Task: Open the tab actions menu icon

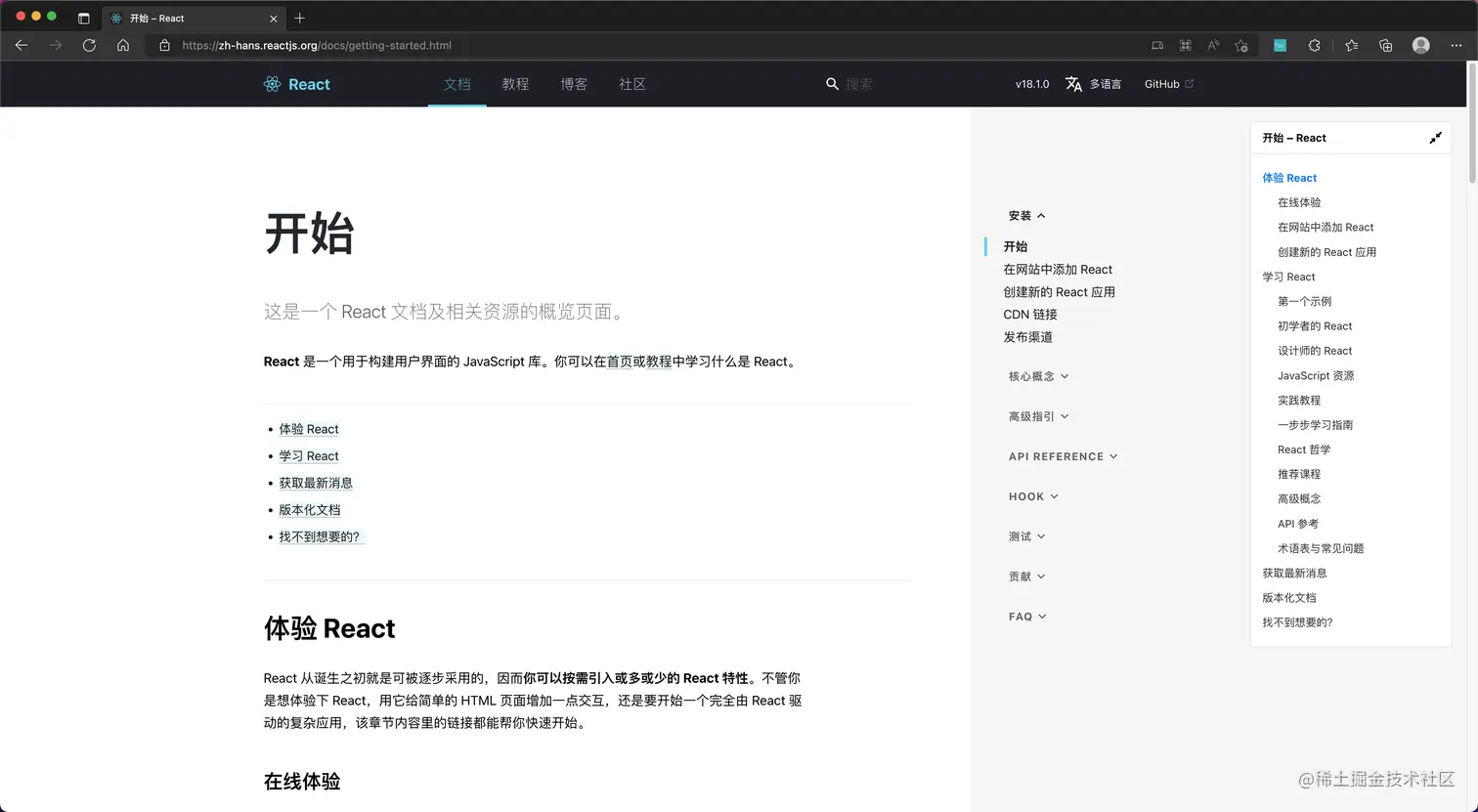Action: point(84,18)
